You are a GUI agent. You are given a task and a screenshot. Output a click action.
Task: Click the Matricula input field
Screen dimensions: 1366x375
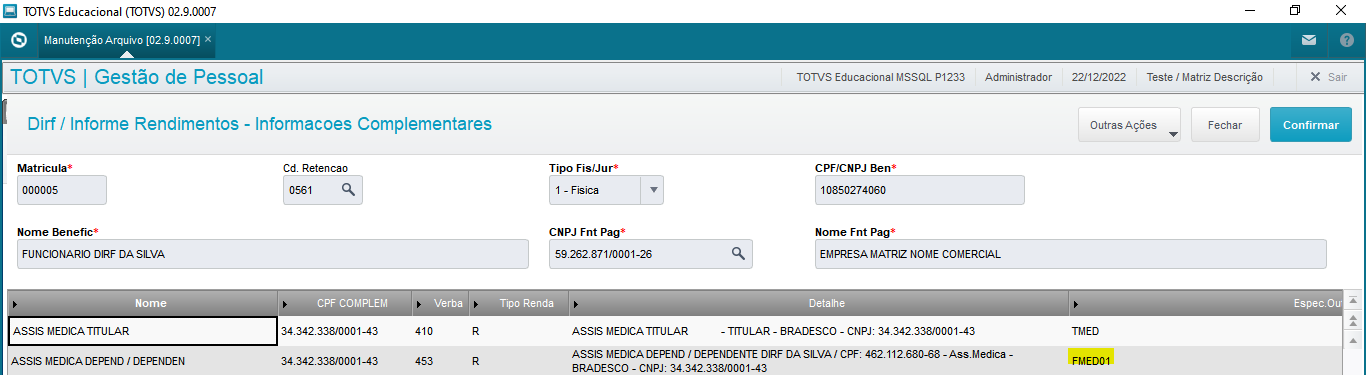[62, 190]
